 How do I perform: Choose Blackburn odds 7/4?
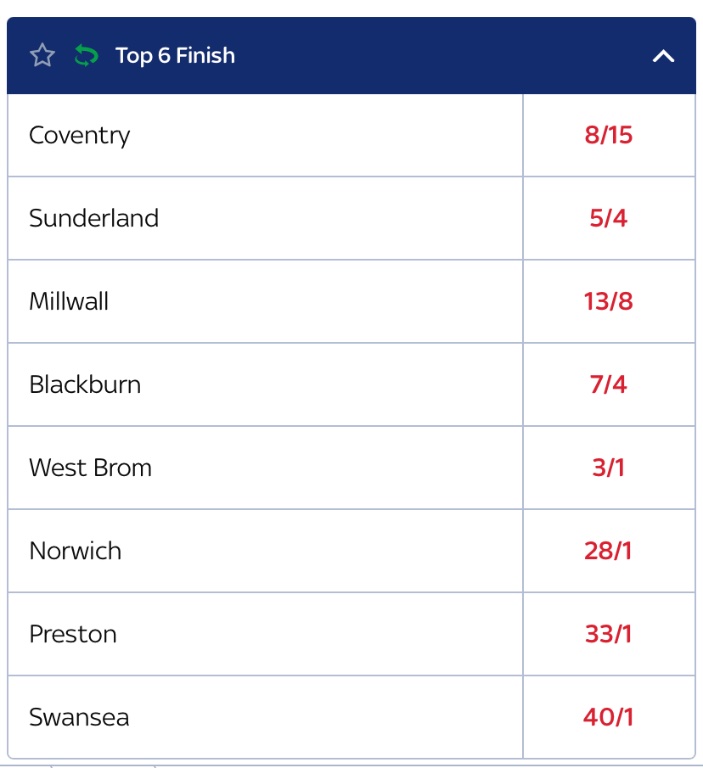coord(608,384)
